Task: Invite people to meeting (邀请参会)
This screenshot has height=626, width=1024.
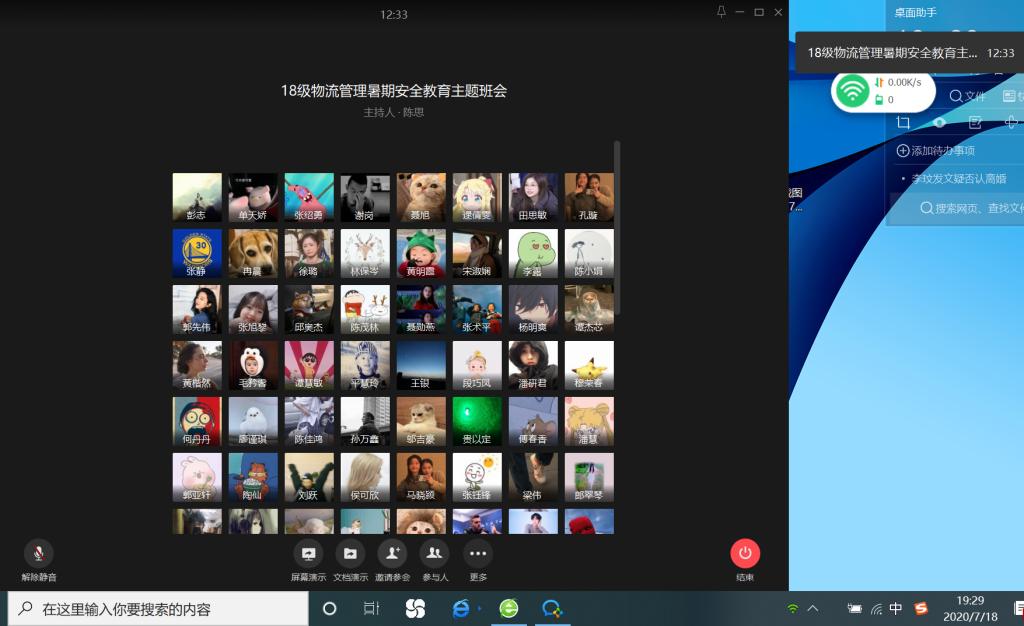Action: coord(392,553)
